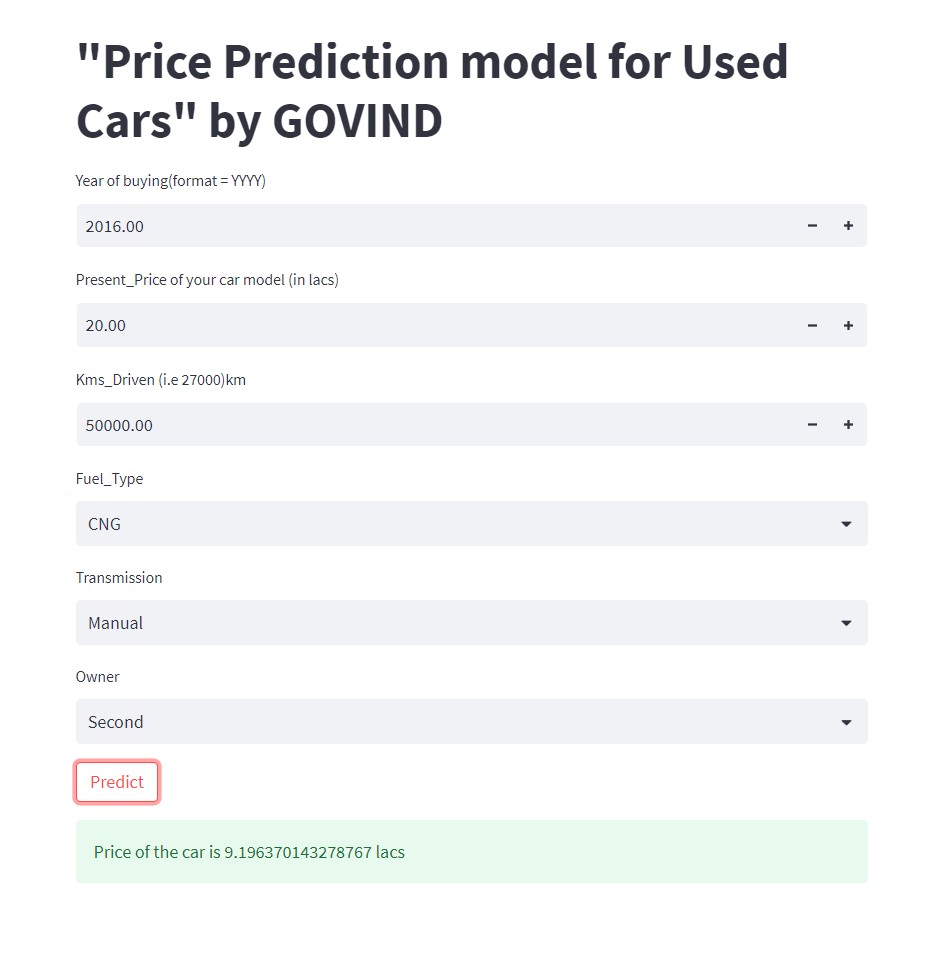
Task: Increment the Present_Price value
Action: (848, 325)
